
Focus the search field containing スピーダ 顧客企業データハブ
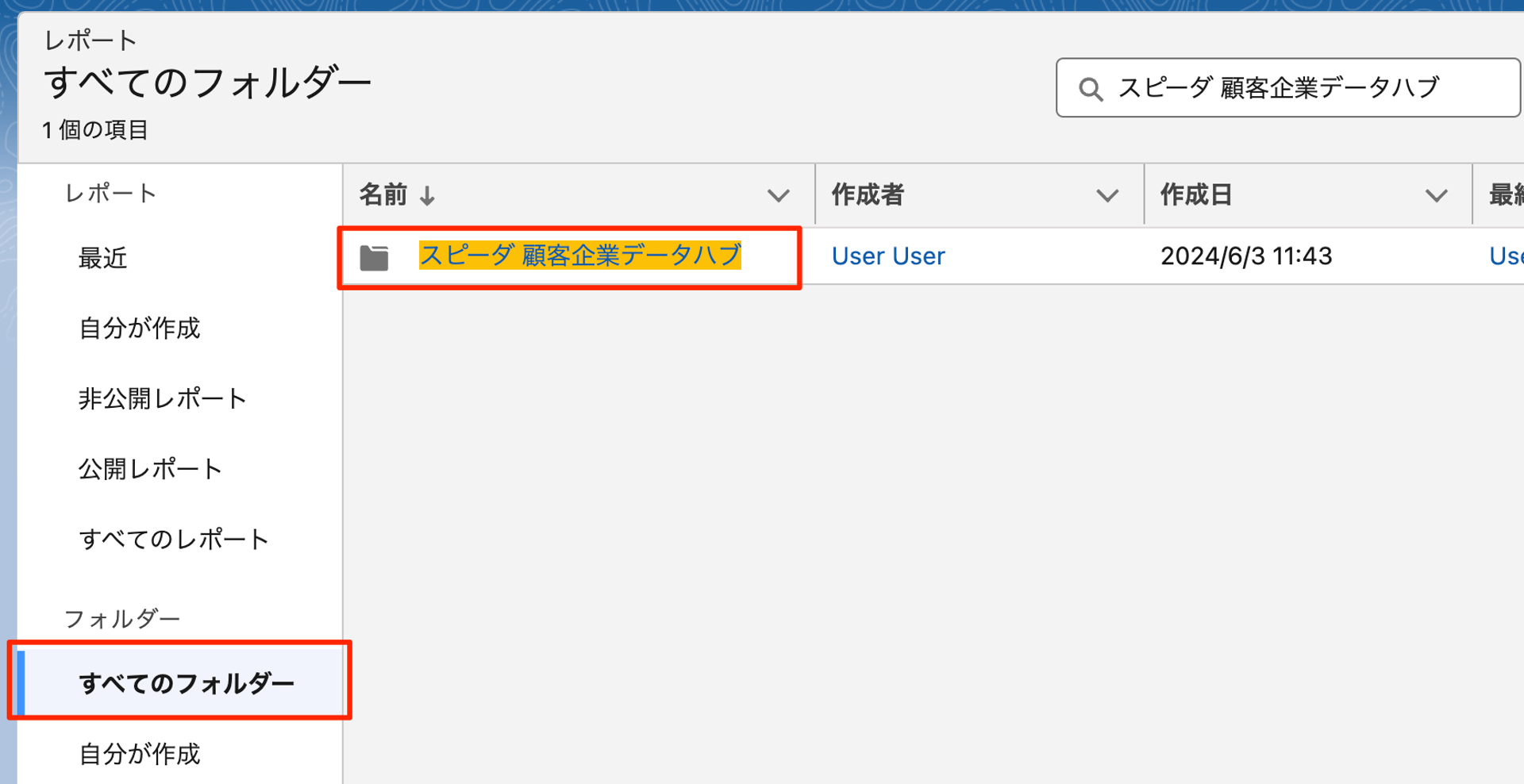(x=1302, y=88)
